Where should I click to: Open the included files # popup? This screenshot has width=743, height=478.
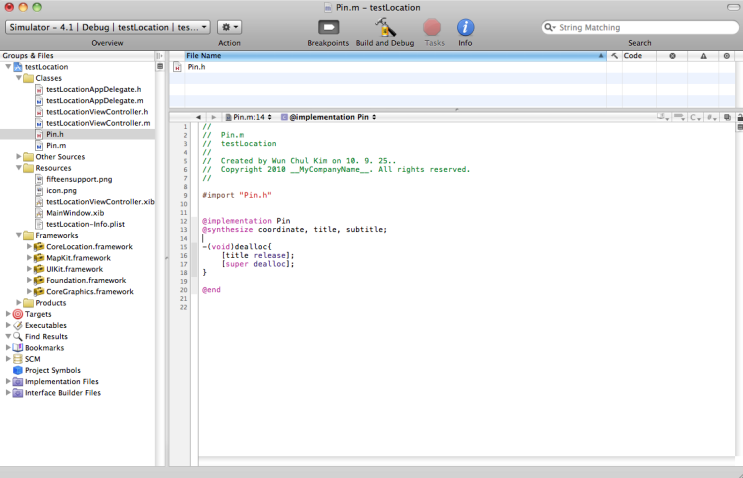coord(712,117)
